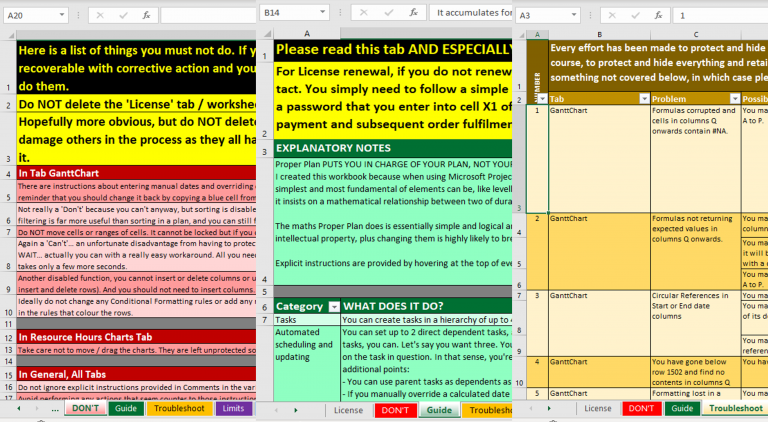Switch to the purple Limits sheet tab
Image resolution: width=768 pixels, height=422 pixels.
pos(232,409)
